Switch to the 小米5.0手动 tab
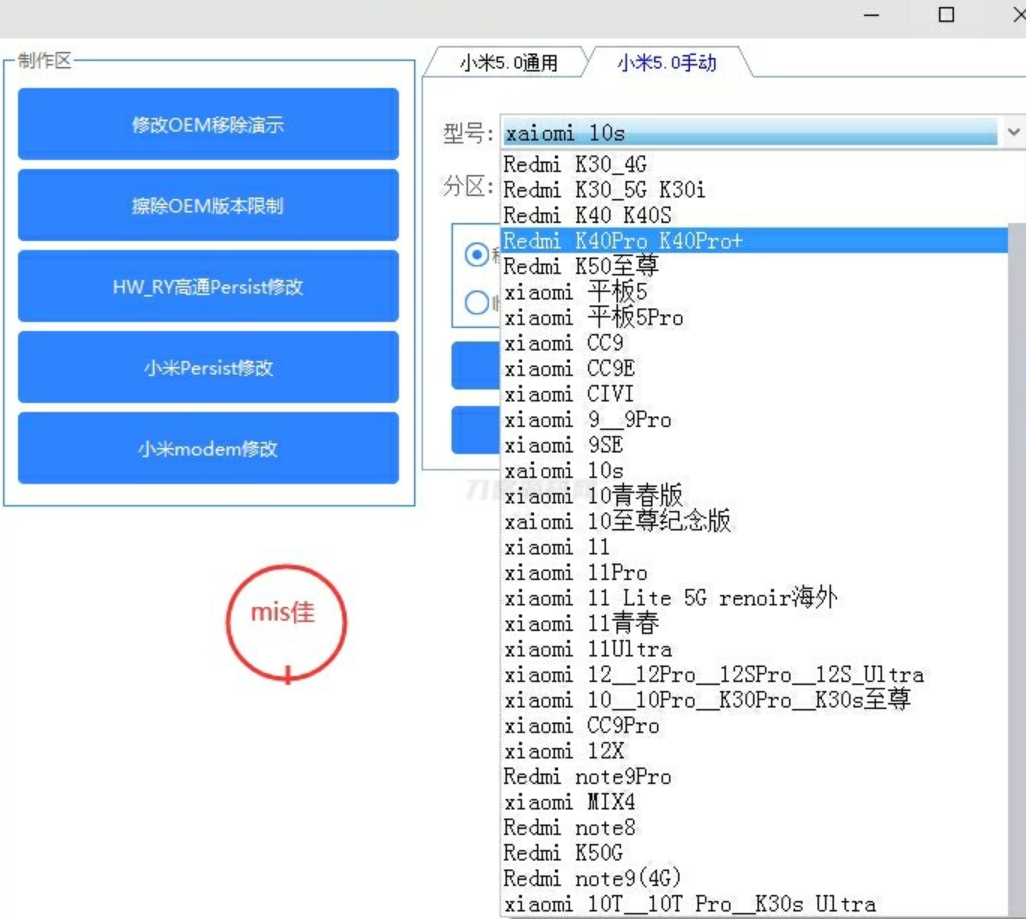Image resolution: width=1026 pixels, height=919 pixels. point(667,63)
